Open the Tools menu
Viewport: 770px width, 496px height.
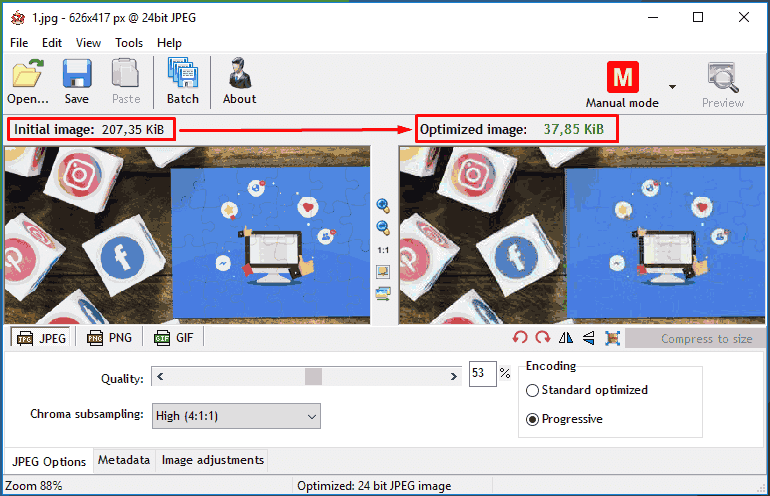click(129, 43)
